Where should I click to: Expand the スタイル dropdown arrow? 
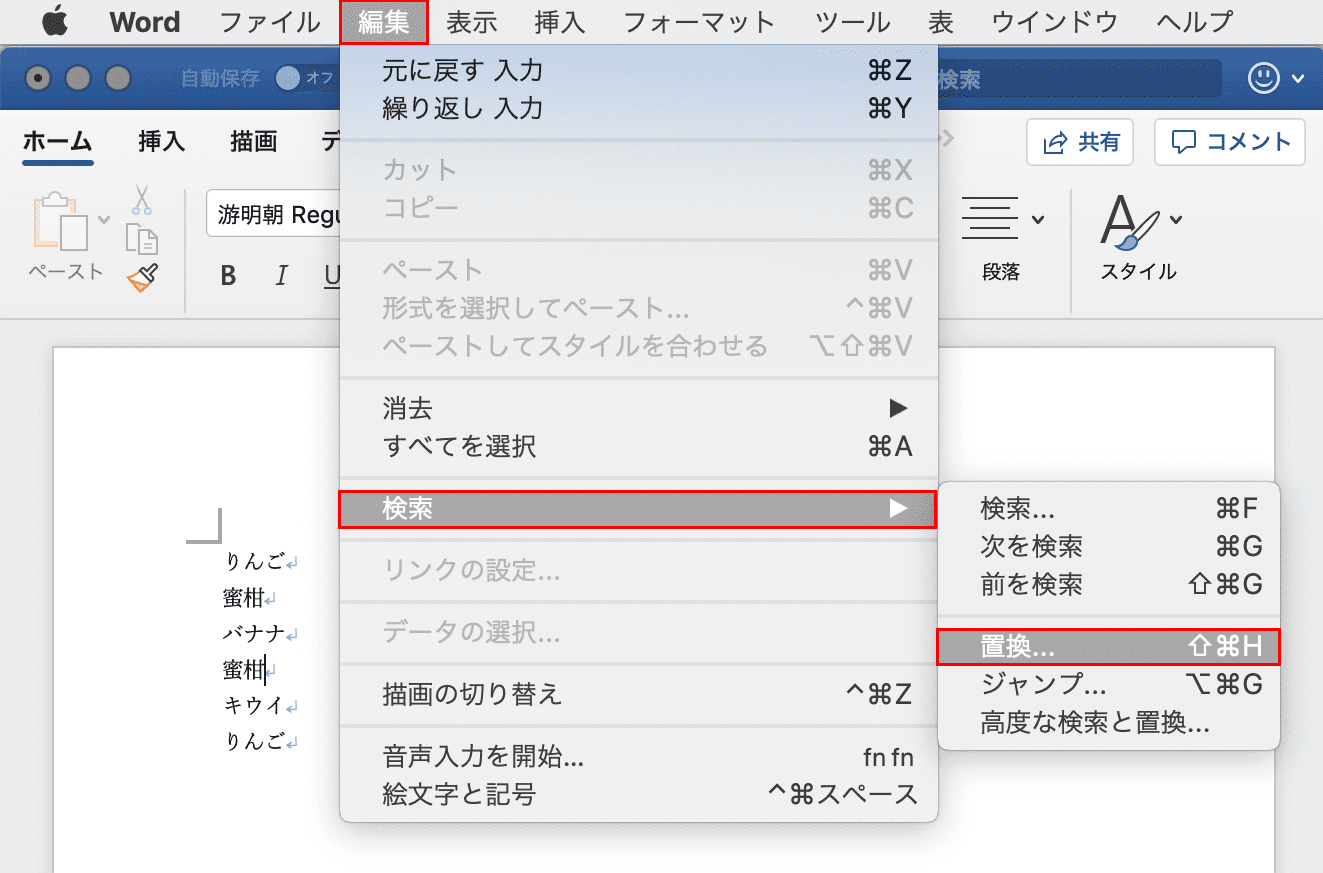1176,219
